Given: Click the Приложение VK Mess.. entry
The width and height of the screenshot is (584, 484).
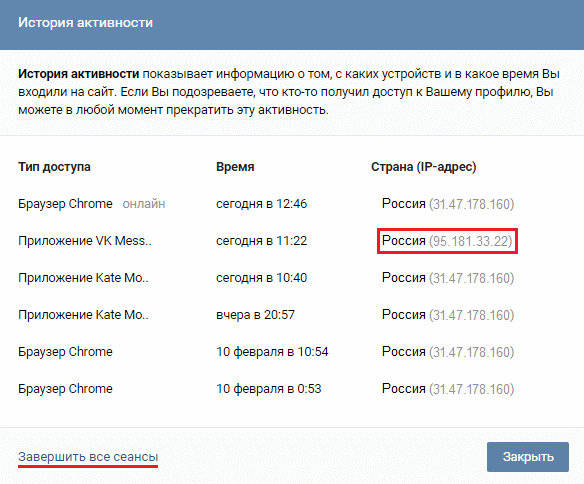Looking at the screenshot, I should point(85,241).
